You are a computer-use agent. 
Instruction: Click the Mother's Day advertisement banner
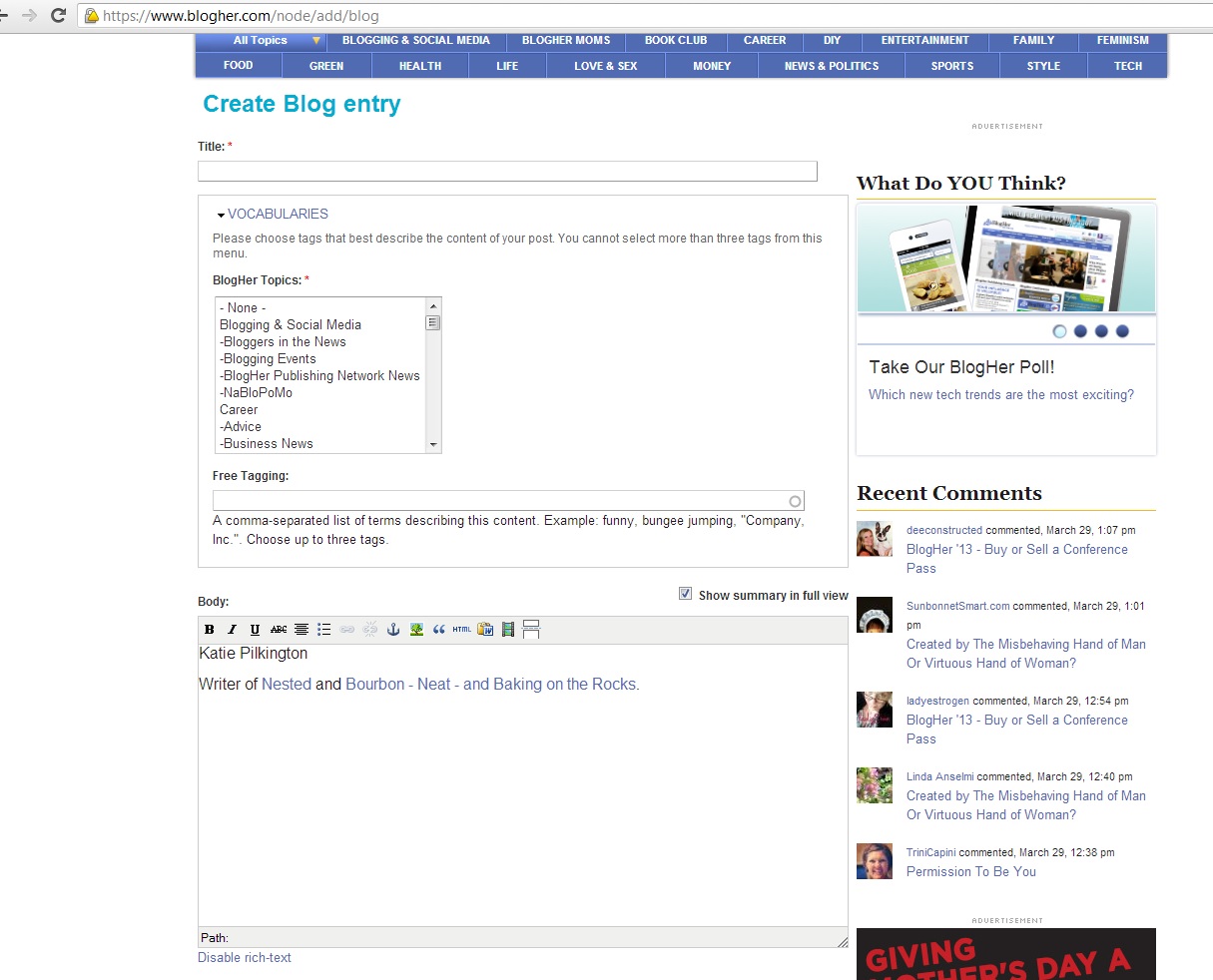[x=1006, y=954]
